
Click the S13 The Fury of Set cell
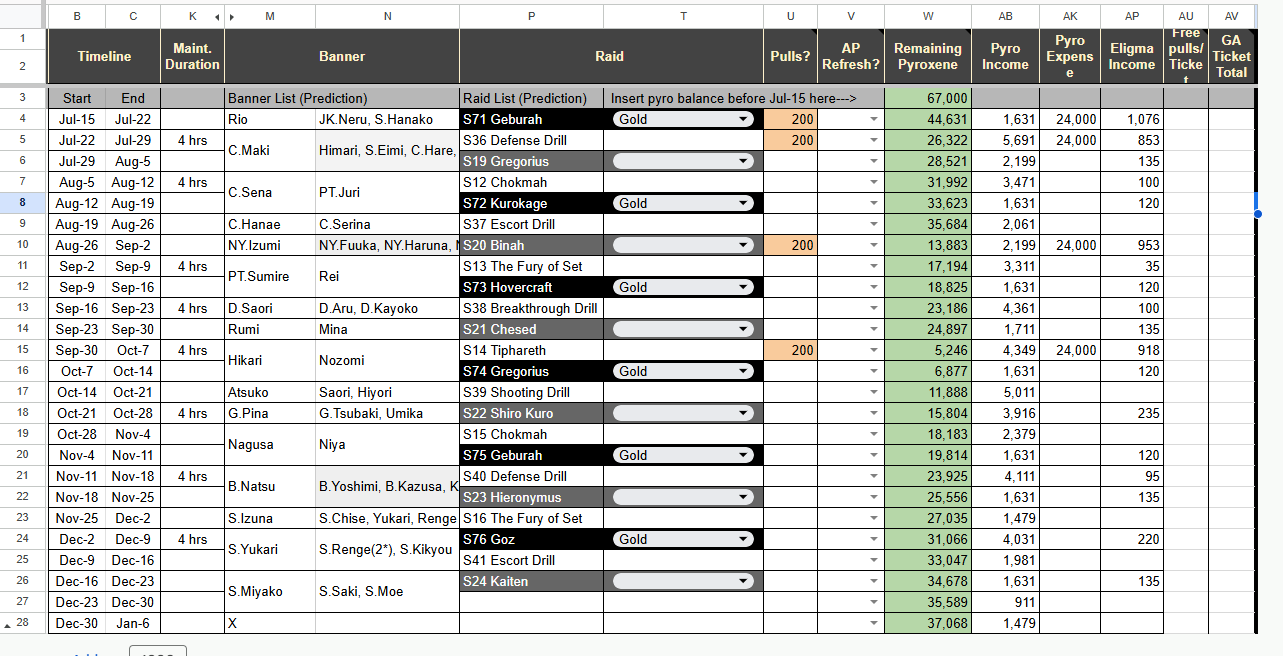pyautogui.click(x=531, y=266)
